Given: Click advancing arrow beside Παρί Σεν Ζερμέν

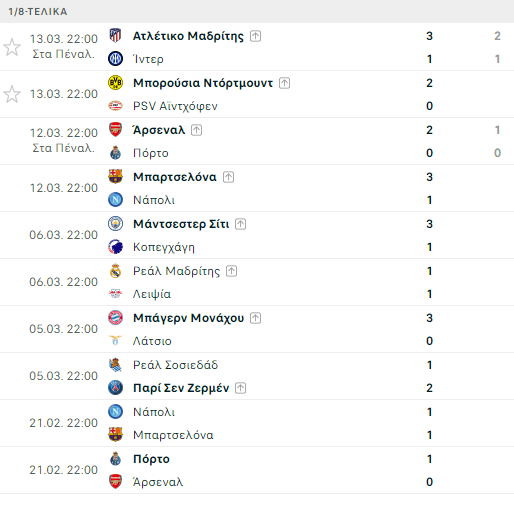Looking at the screenshot, I should pyautogui.click(x=240, y=388).
